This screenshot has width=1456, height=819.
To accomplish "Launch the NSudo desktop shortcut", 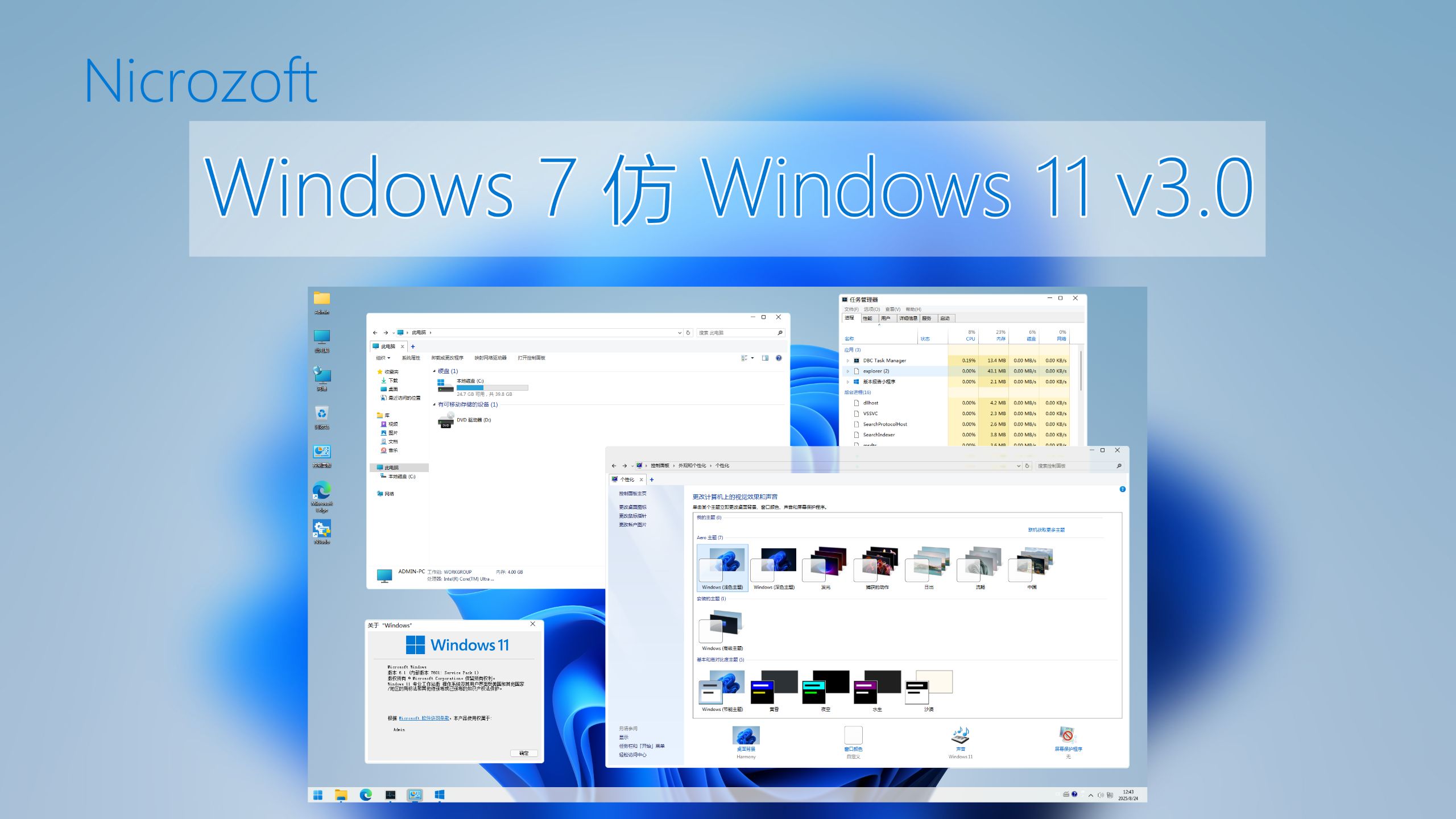I will pos(321,532).
